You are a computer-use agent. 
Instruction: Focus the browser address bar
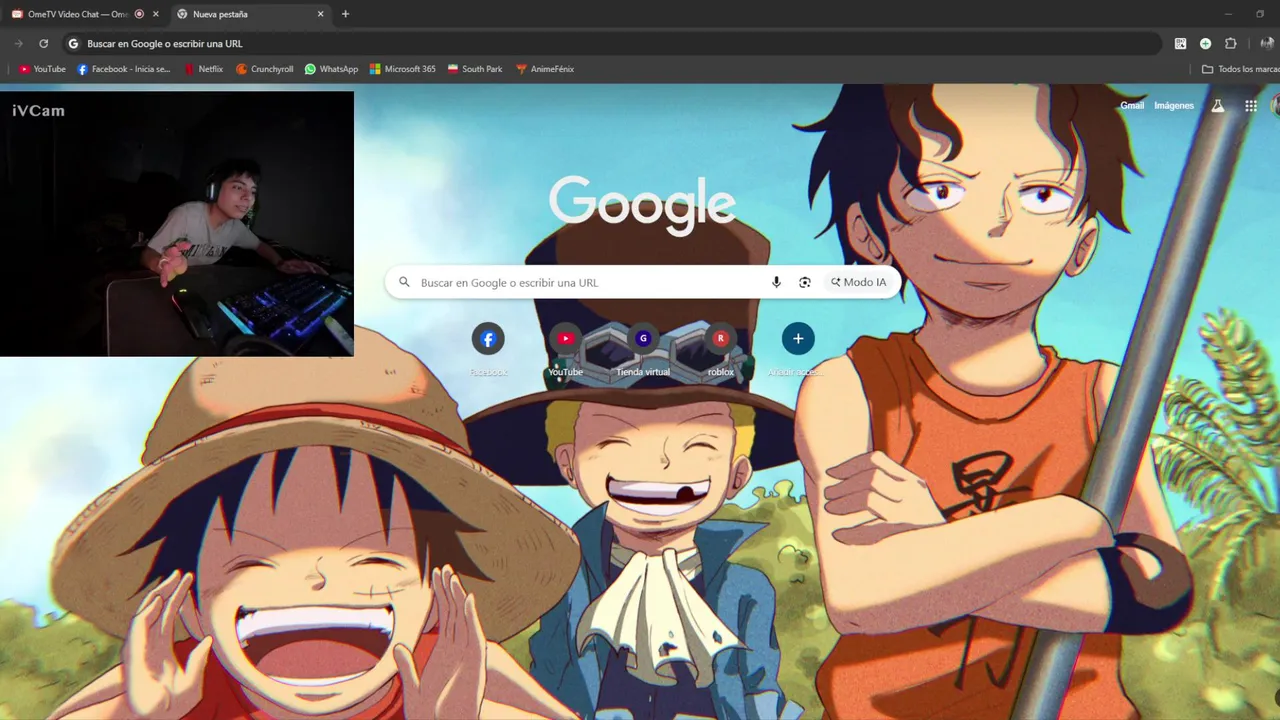point(612,44)
